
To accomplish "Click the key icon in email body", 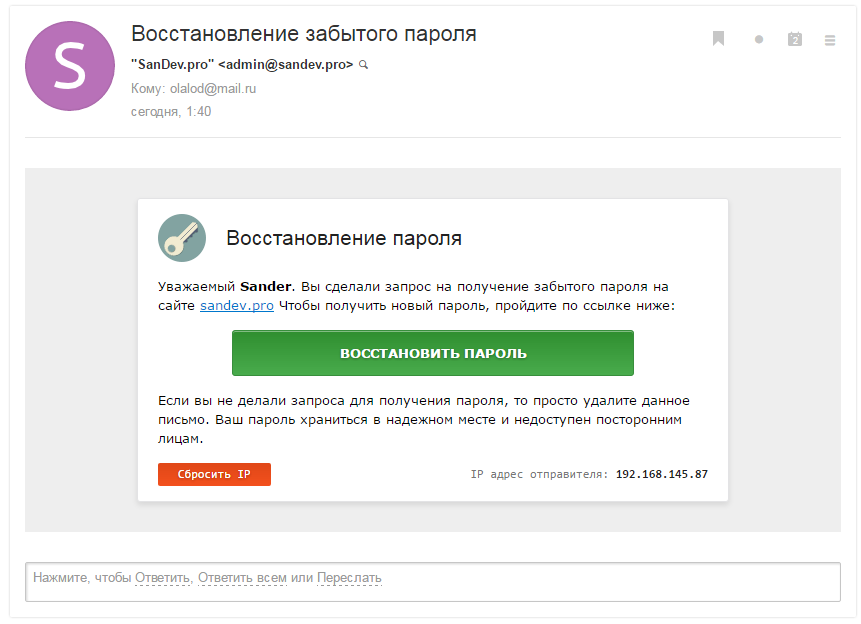I will [x=182, y=238].
